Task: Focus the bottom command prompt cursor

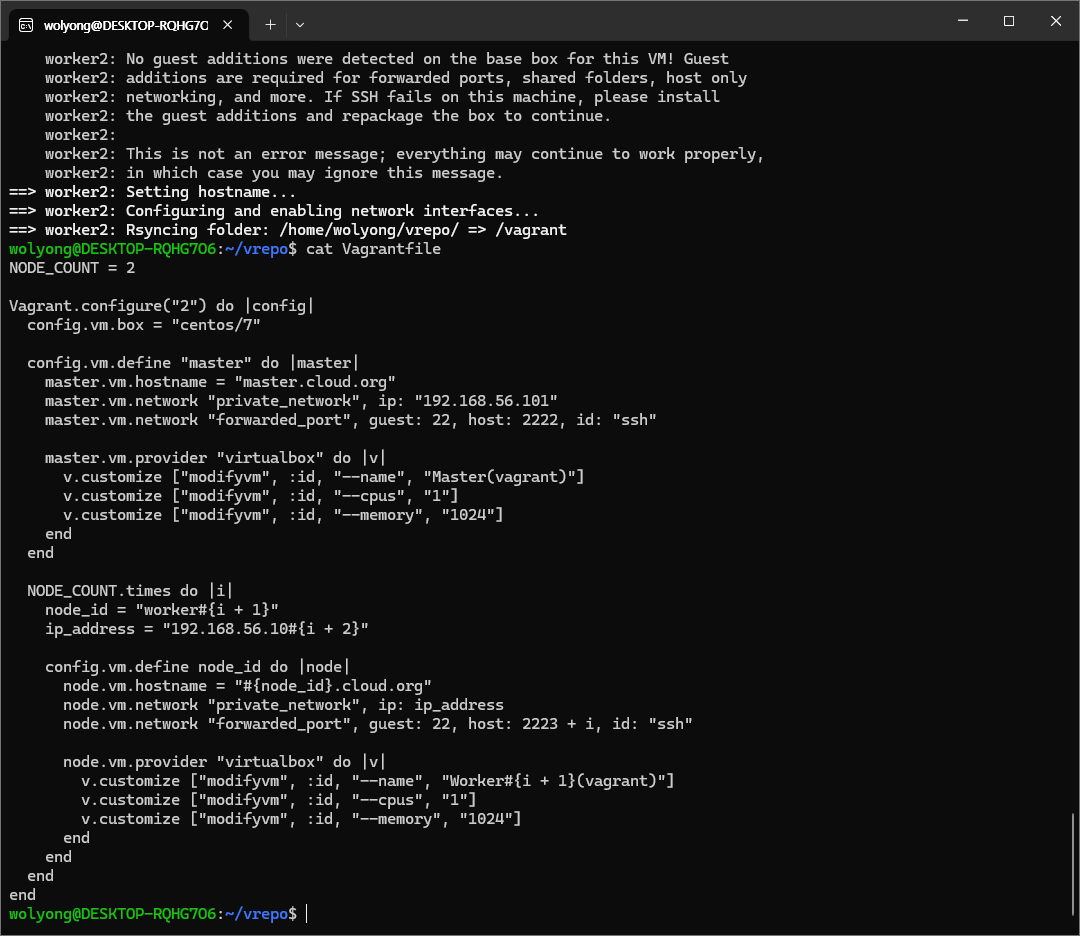Action: click(x=308, y=914)
